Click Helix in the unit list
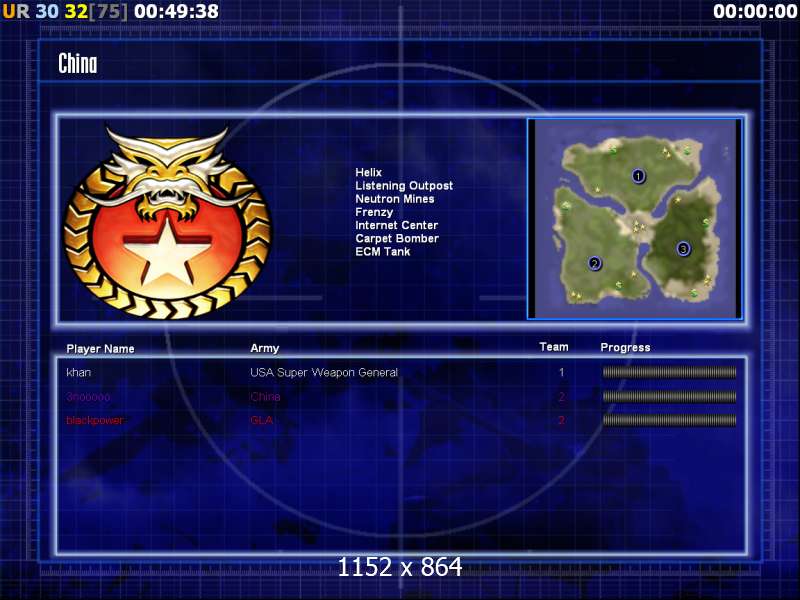Image resolution: width=800 pixels, height=600 pixels. click(368, 172)
